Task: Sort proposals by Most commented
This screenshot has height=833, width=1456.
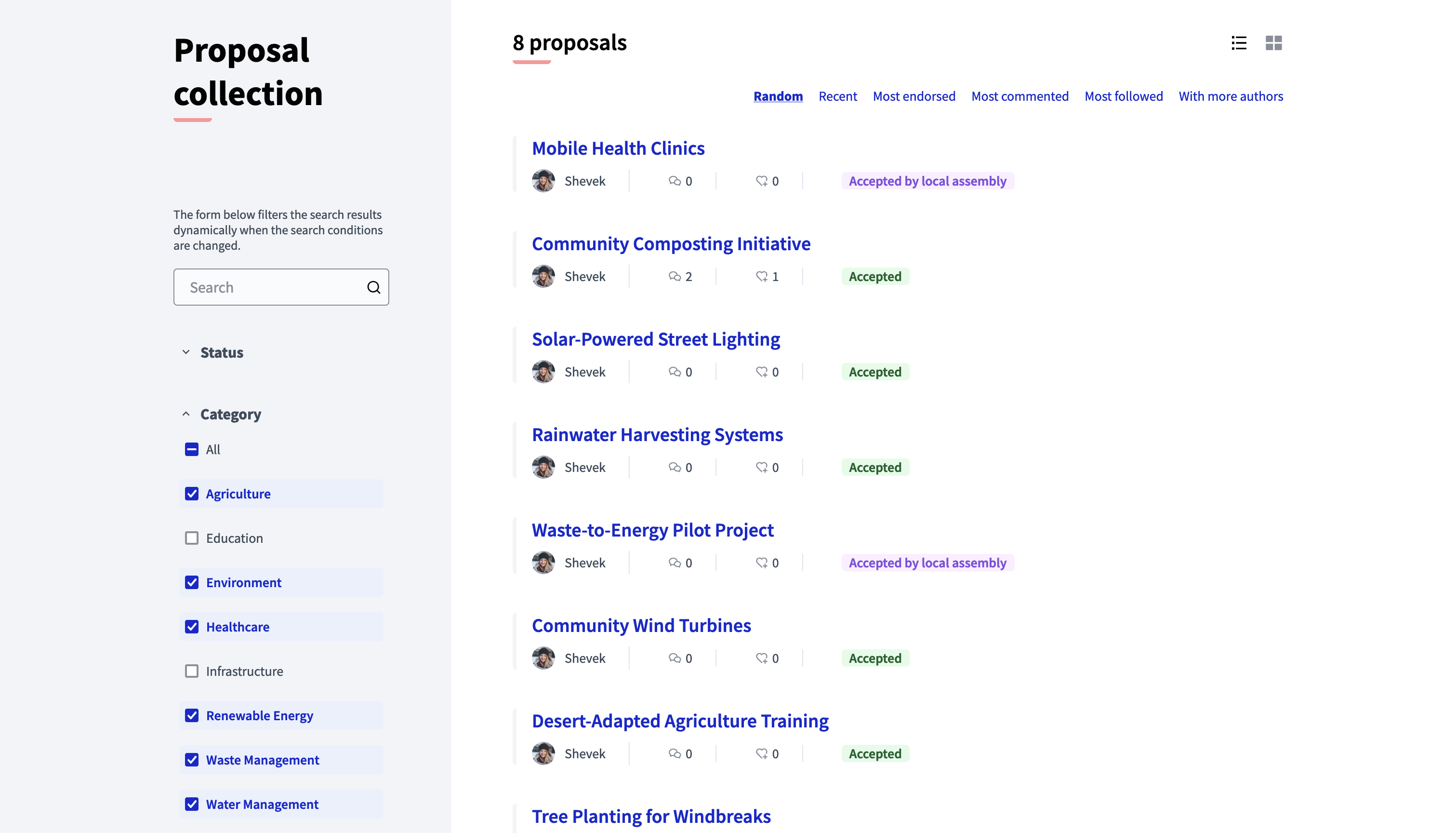Action: click(1020, 96)
